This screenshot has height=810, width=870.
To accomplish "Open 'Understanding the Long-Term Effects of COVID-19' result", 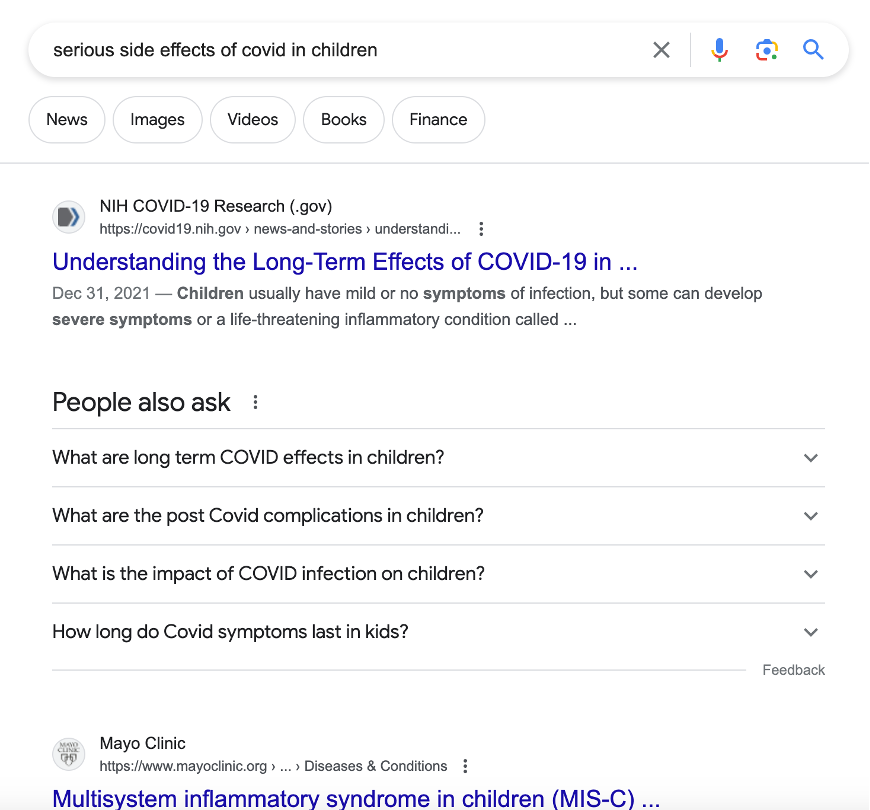I will pyautogui.click(x=344, y=261).
